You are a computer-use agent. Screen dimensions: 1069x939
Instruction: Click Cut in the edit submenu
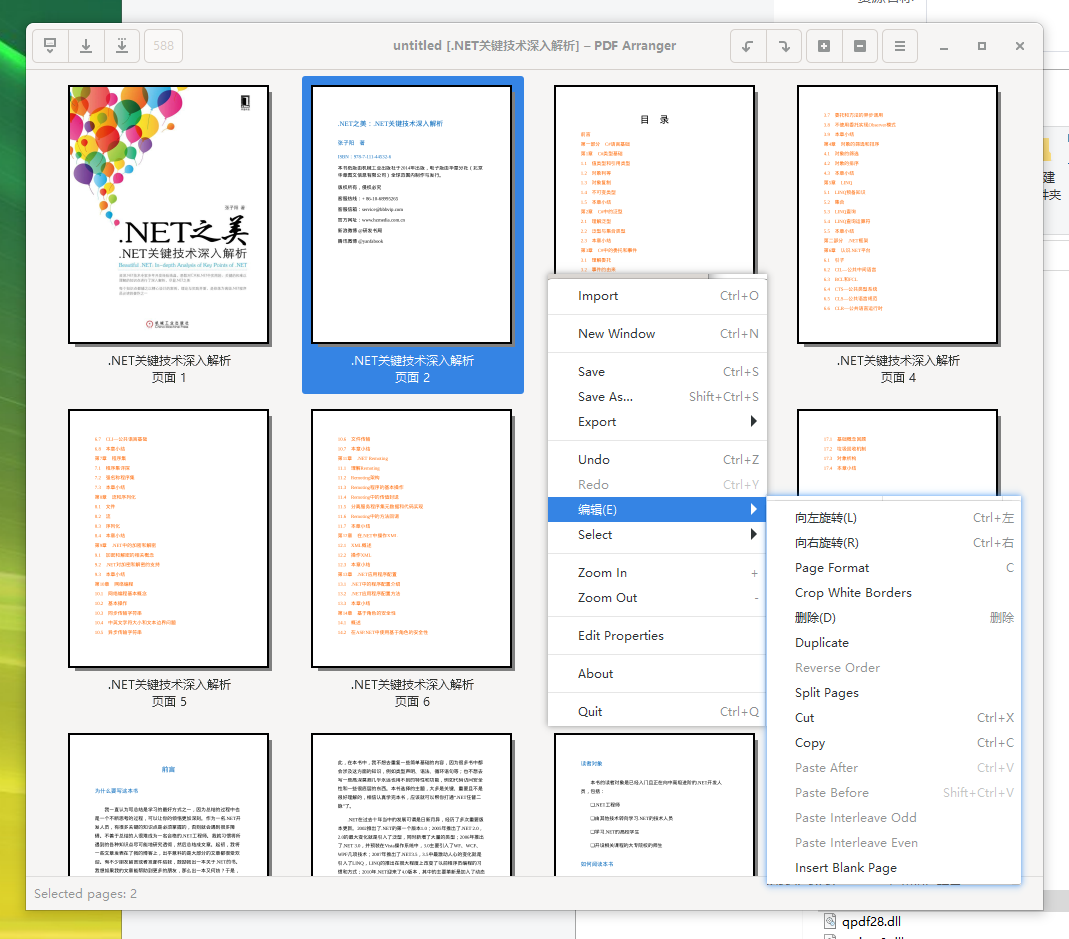tap(894, 718)
